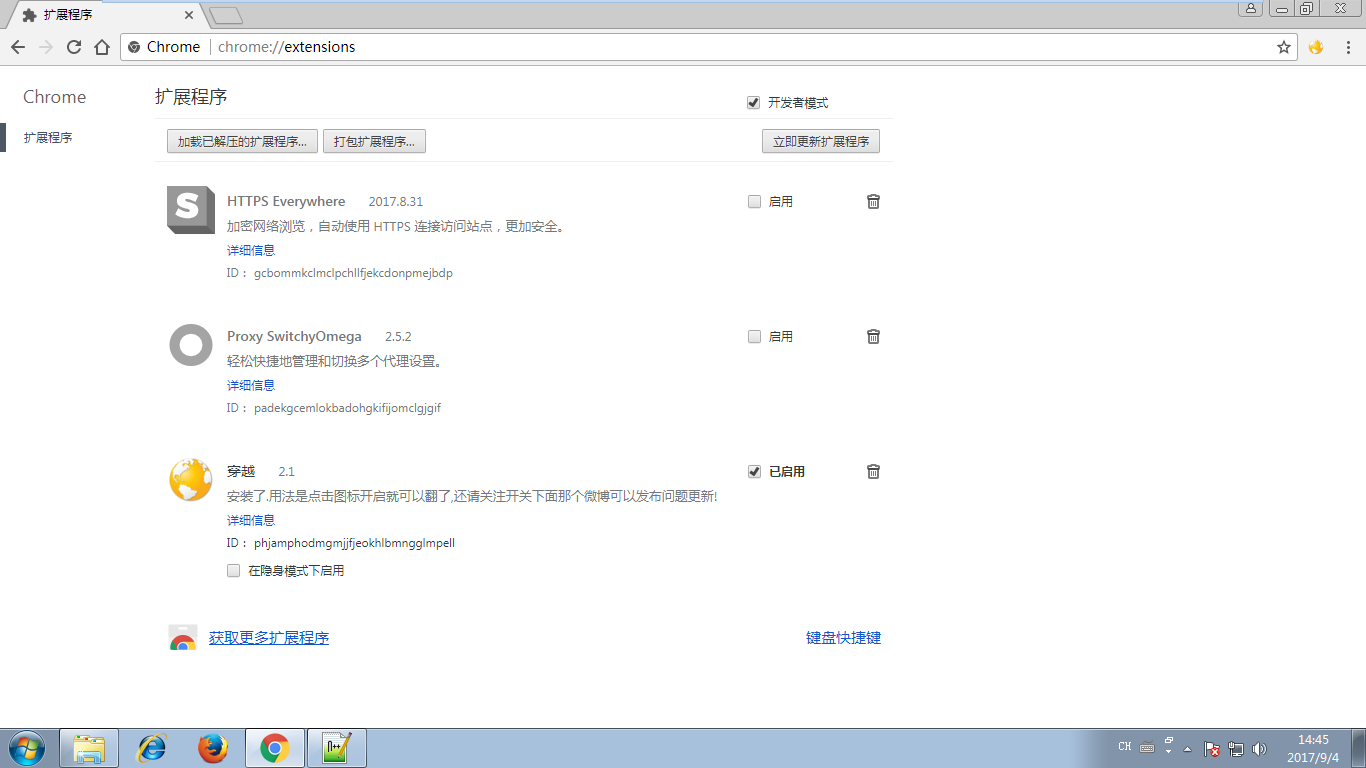Open the notepad editor taskbar icon

pyautogui.click(x=337, y=748)
